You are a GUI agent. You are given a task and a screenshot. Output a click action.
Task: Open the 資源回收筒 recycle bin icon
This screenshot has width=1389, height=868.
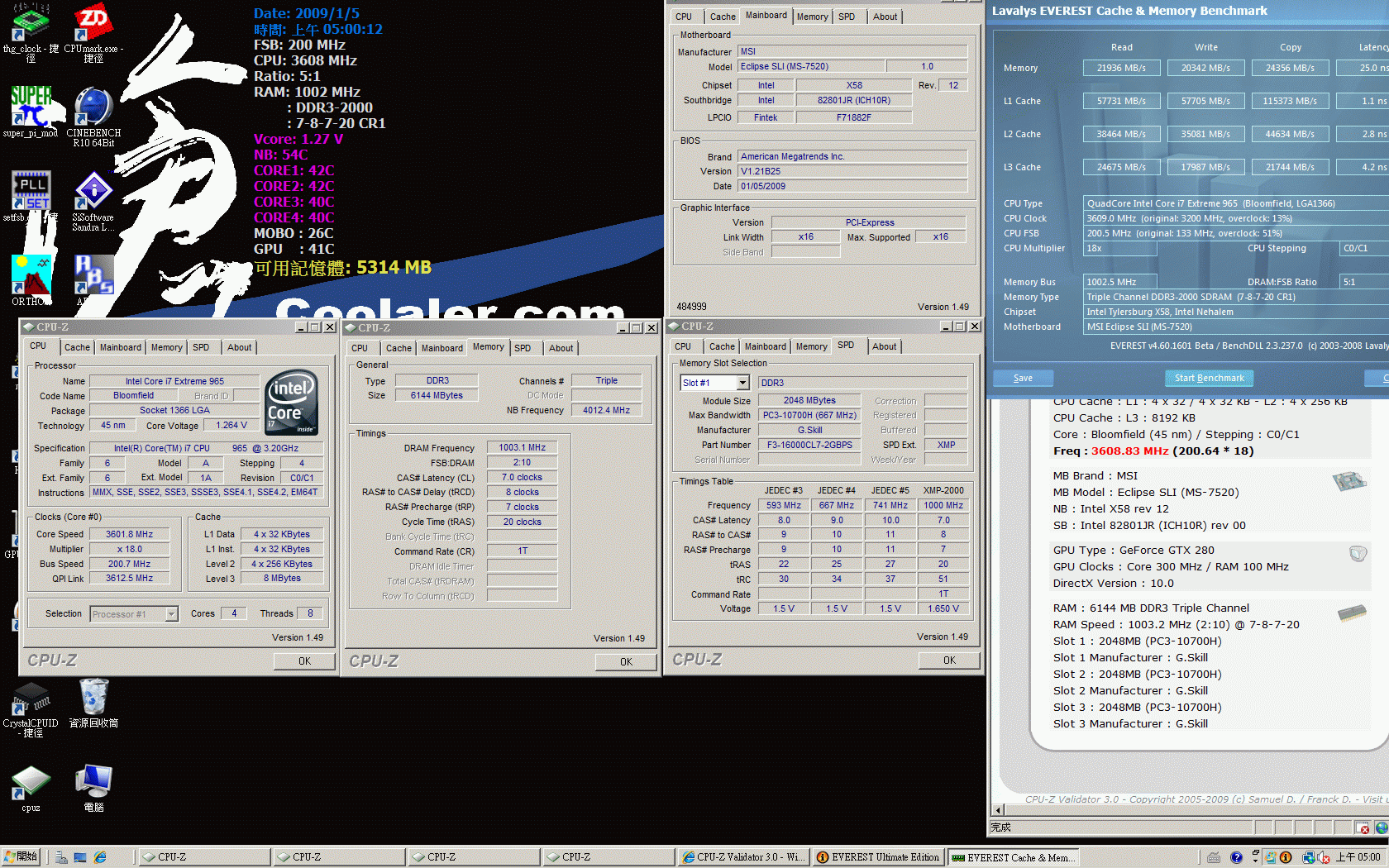[93, 703]
